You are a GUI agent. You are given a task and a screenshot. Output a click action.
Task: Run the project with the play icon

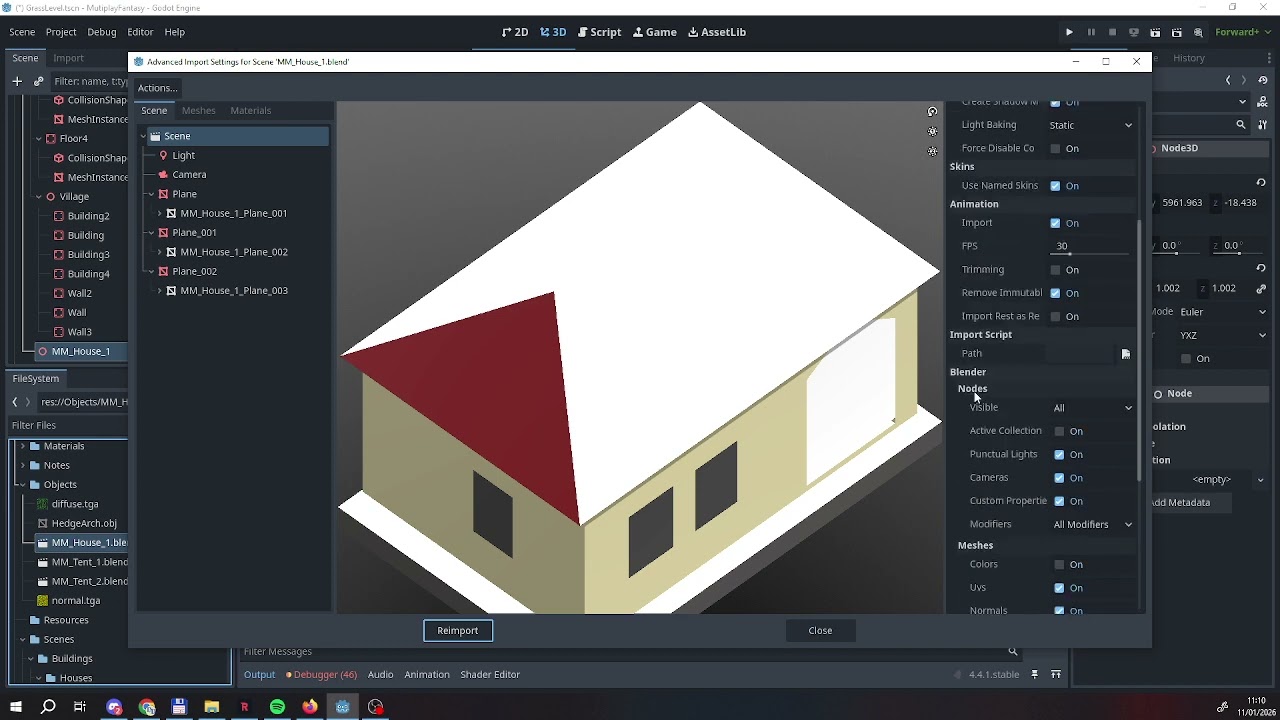[x=1069, y=32]
